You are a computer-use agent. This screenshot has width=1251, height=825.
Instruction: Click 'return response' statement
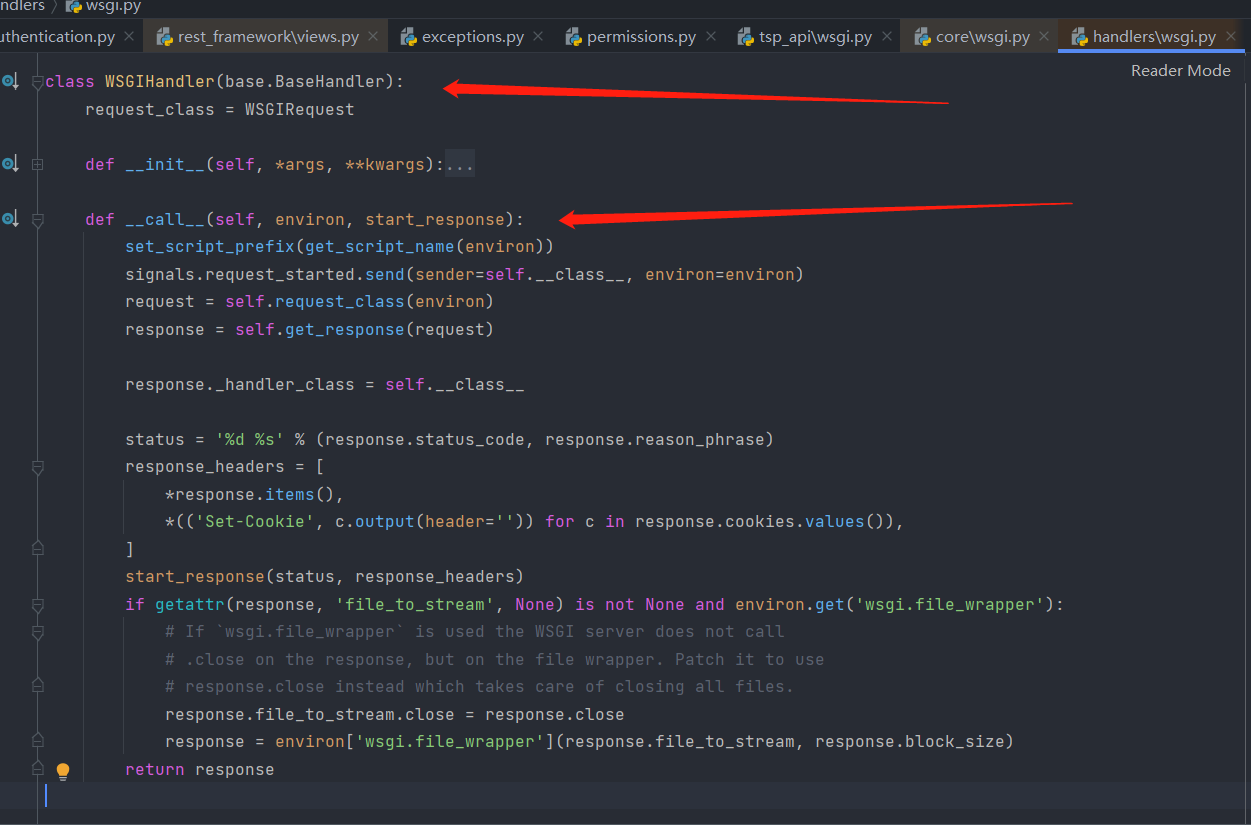tap(200, 769)
